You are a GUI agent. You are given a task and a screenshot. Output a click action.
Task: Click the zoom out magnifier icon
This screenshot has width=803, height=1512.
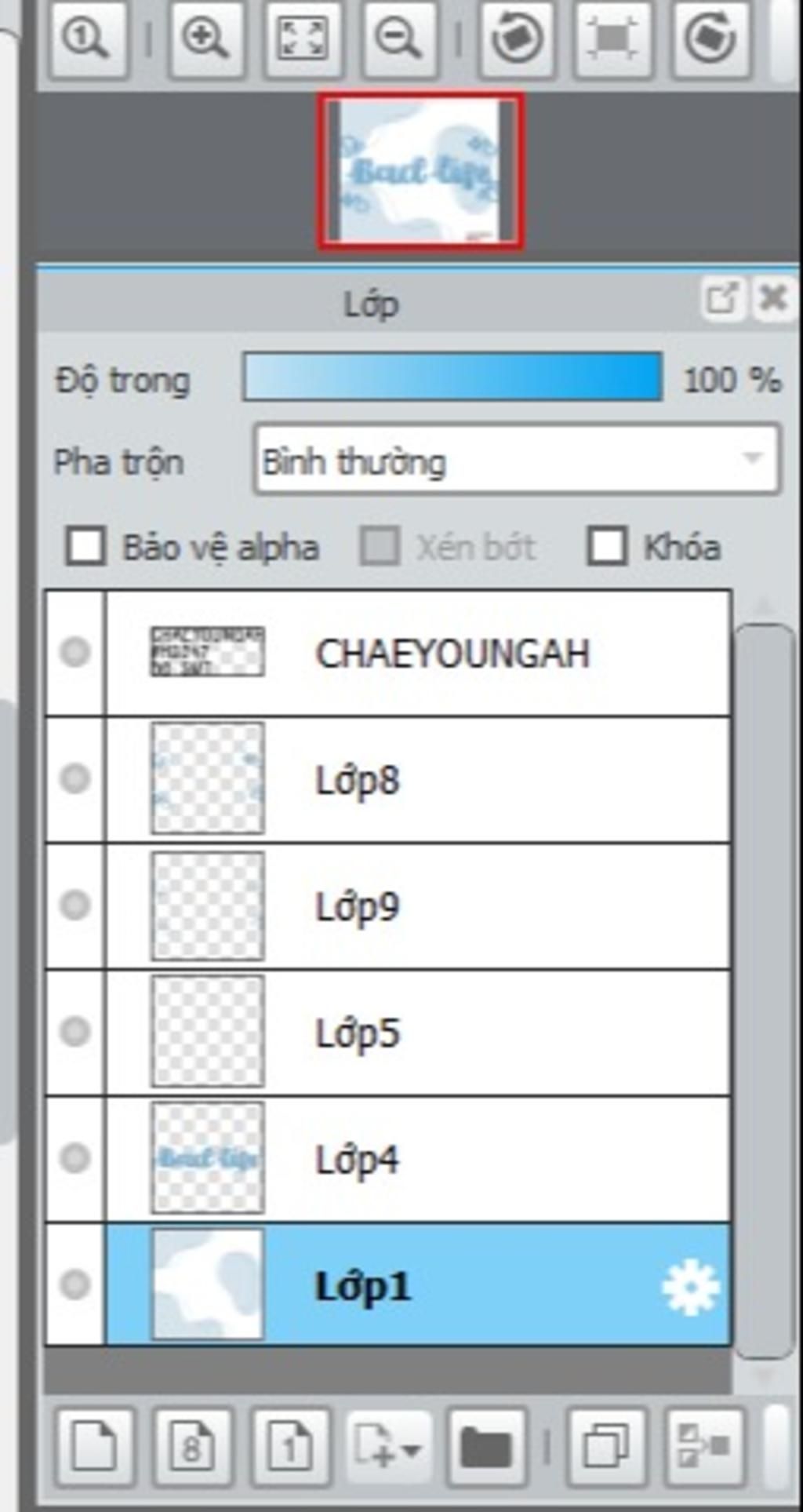pos(398,38)
